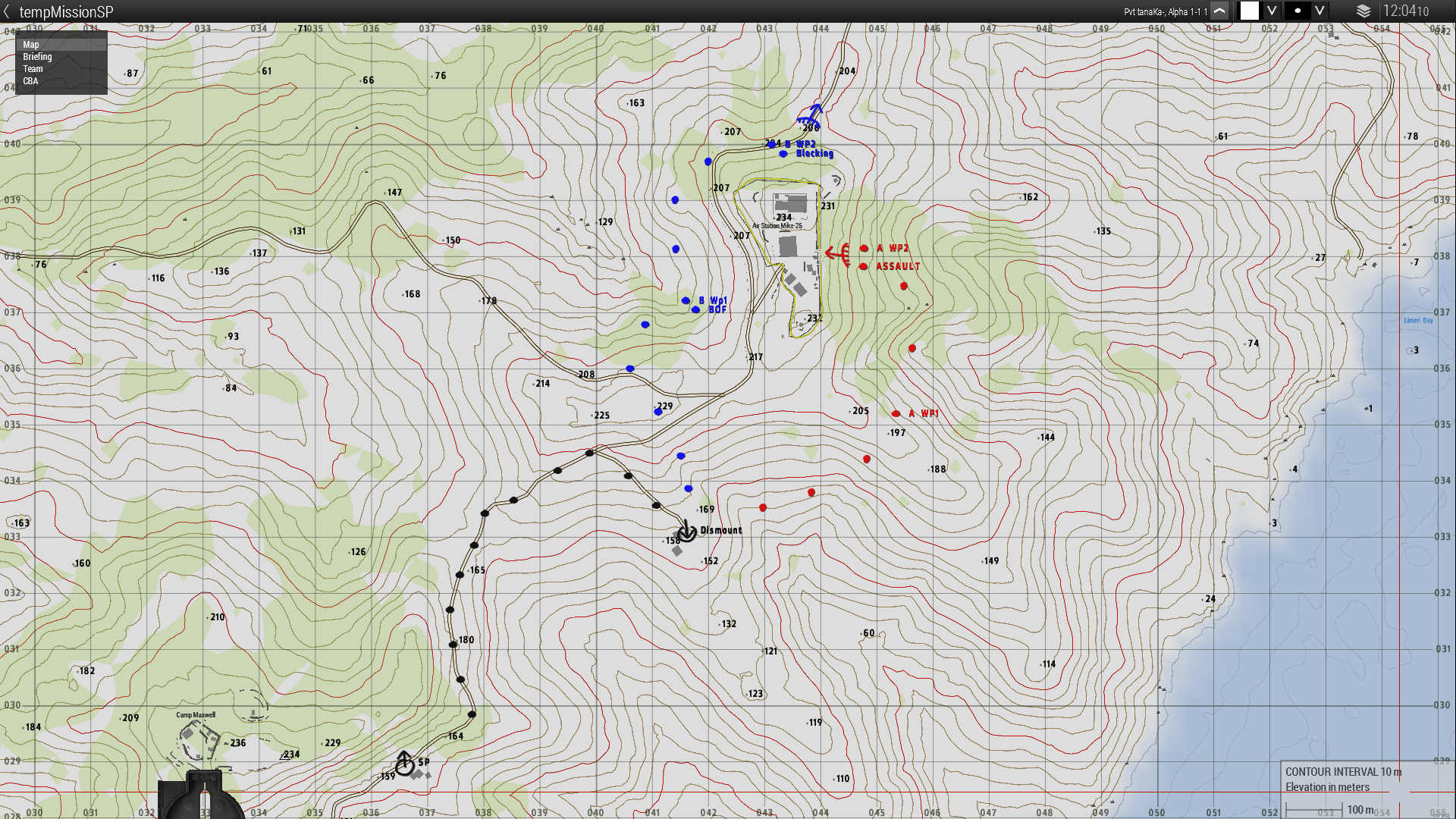Click the Camp Maxwell location label
The width and height of the screenshot is (1456, 819).
click(196, 715)
